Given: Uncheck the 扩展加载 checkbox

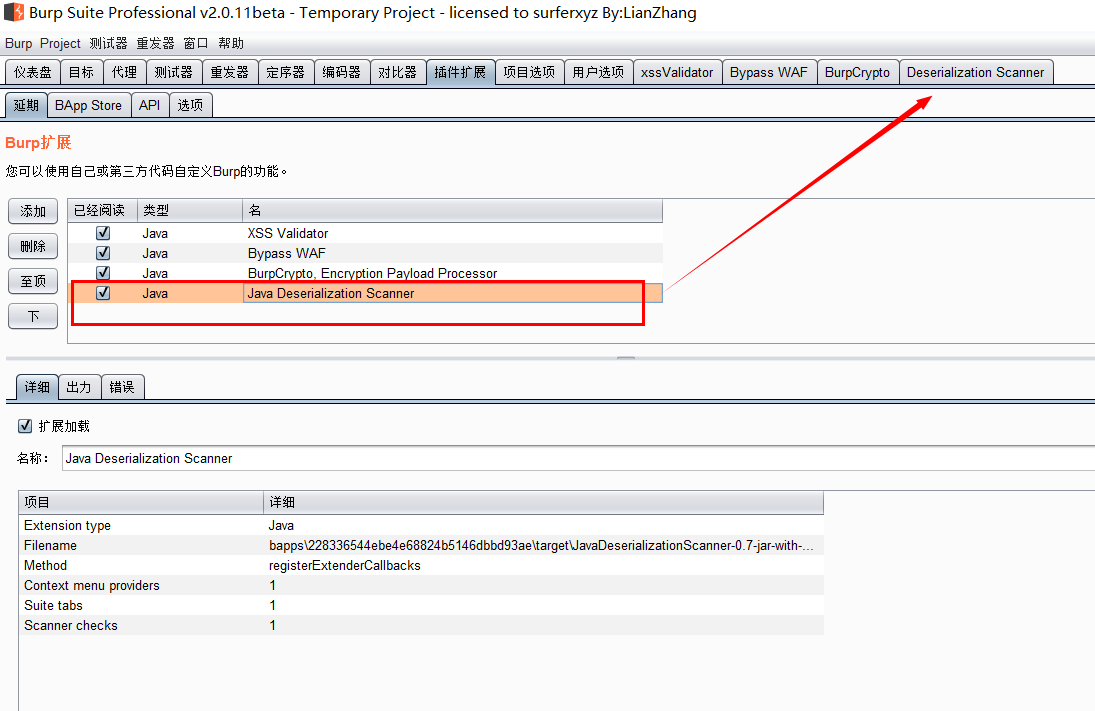Looking at the screenshot, I should (25, 426).
